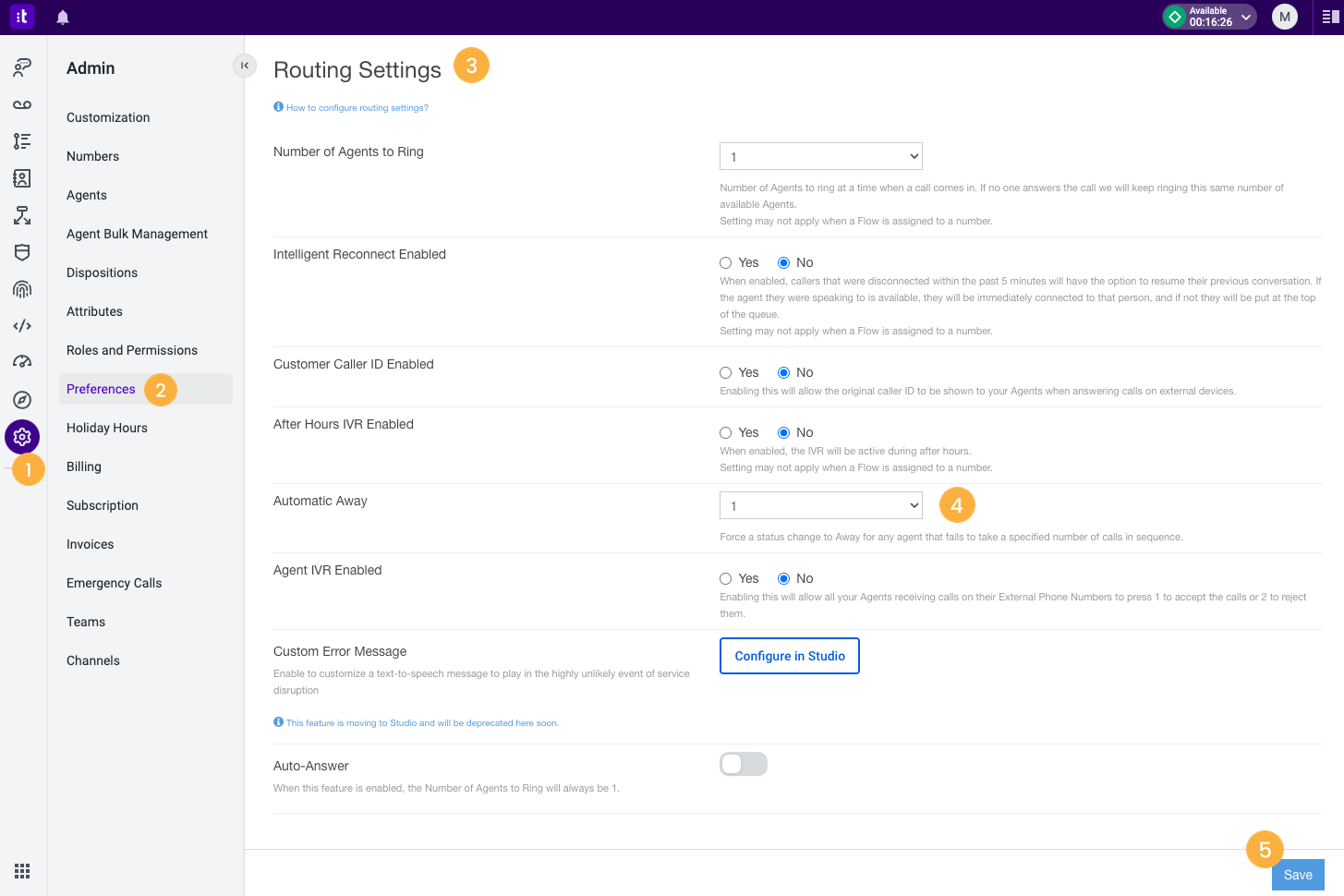Open the code brackets icon in sidebar

pyautogui.click(x=22, y=326)
